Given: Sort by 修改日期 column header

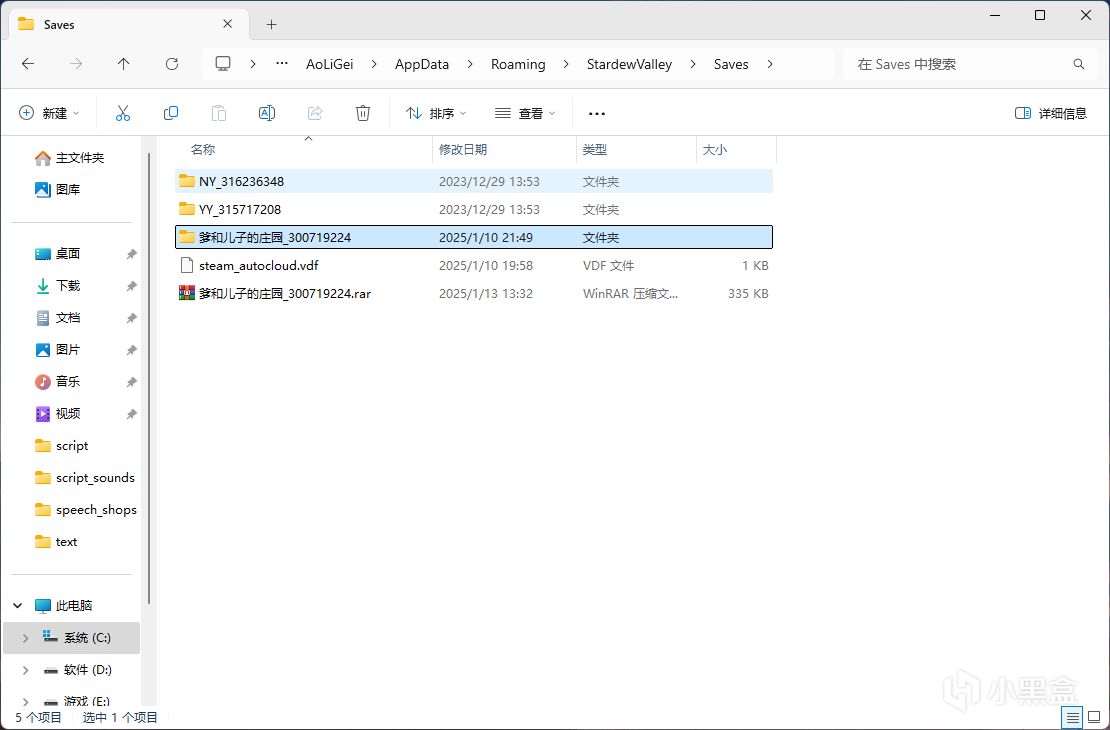Looking at the screenshot, I should tap(504, 149).
